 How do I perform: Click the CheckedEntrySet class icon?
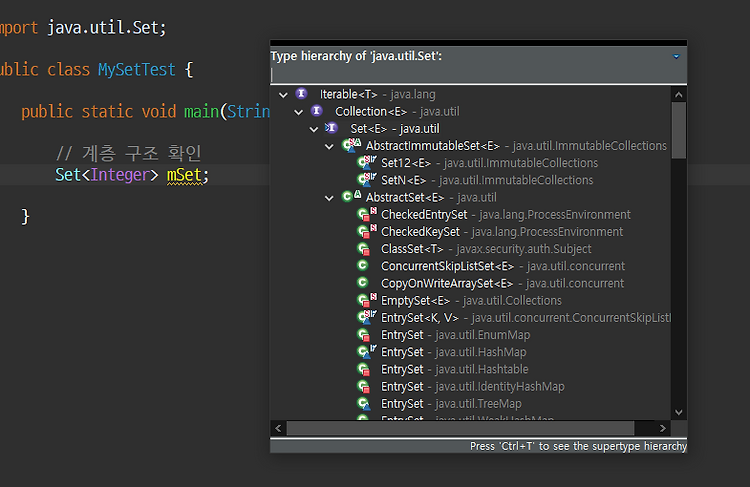tap(367, 214)
